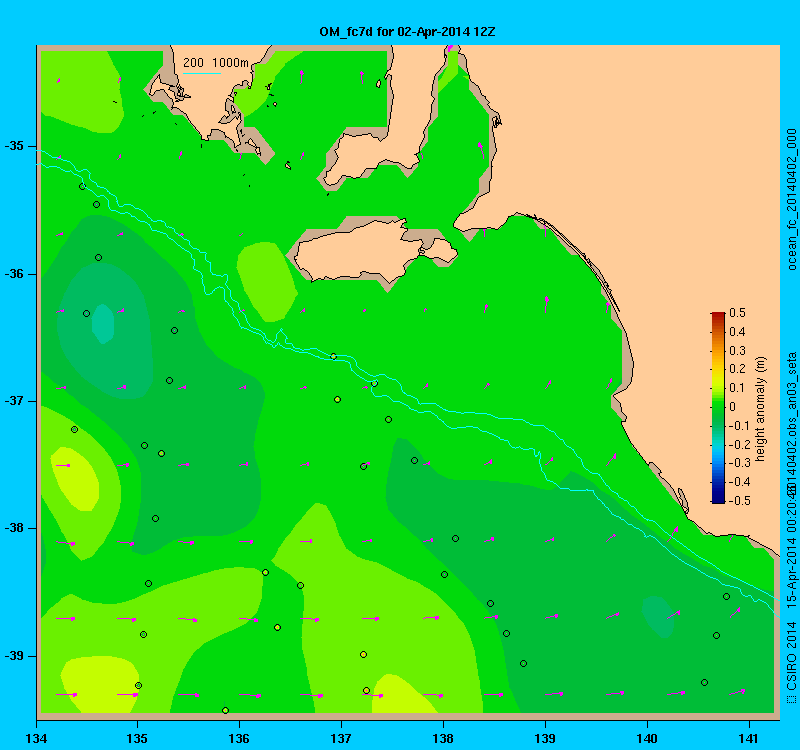The width and height of the screenshot is (800, 750).
Task: Click longitude axis label '139'
Action: [545, 738]
